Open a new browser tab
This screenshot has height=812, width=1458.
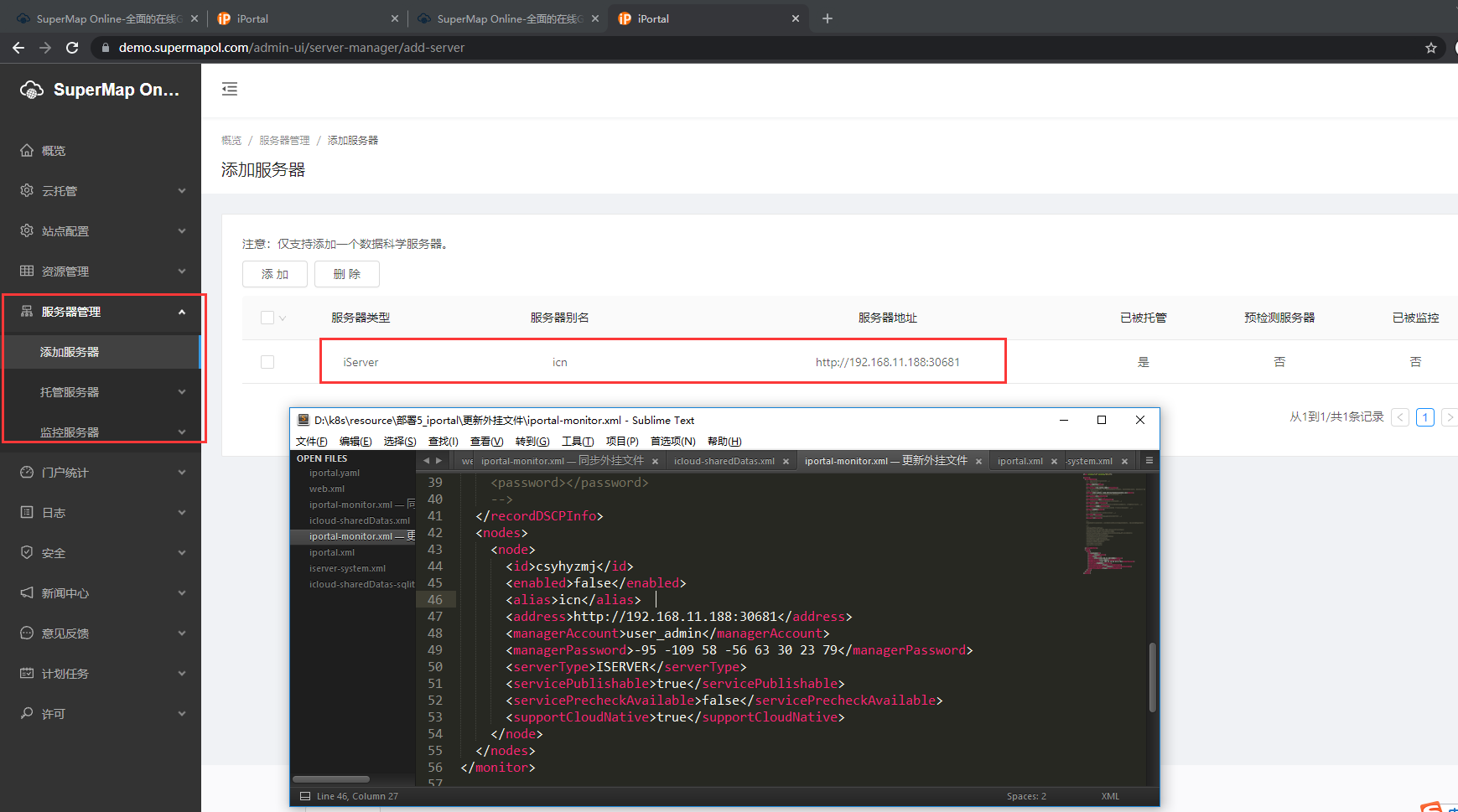point(827,18)
